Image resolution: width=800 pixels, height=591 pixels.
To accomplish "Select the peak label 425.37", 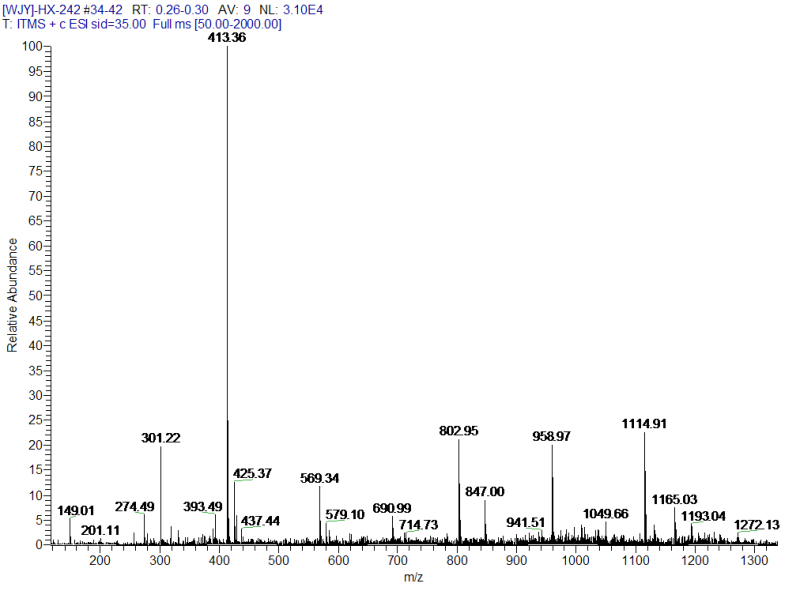I will point(253,473).
